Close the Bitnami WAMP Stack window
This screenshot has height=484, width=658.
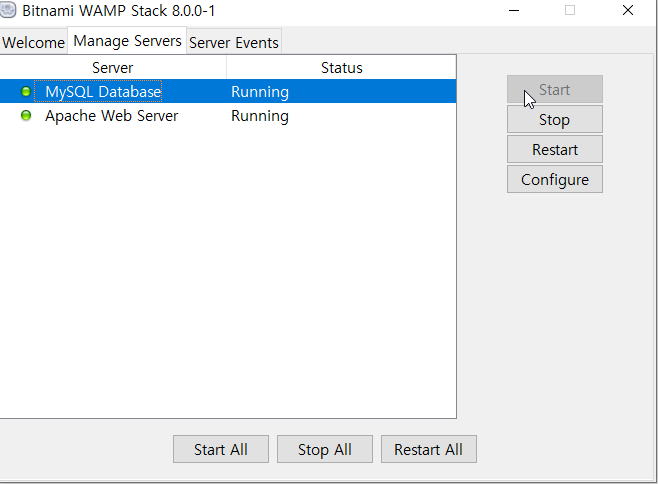click(628, 10)
